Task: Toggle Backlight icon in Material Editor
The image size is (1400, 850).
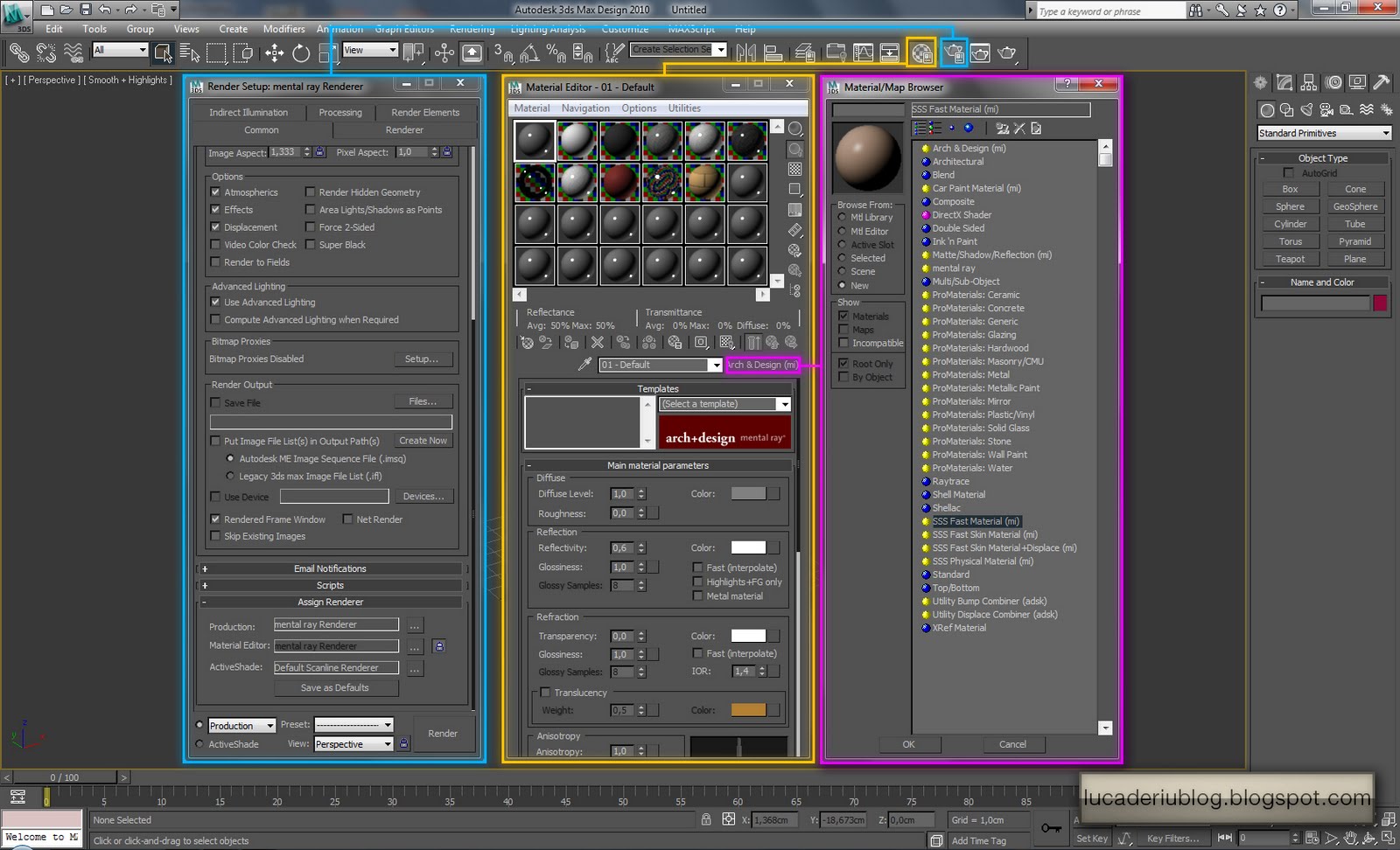Action: tap(794, 149)
